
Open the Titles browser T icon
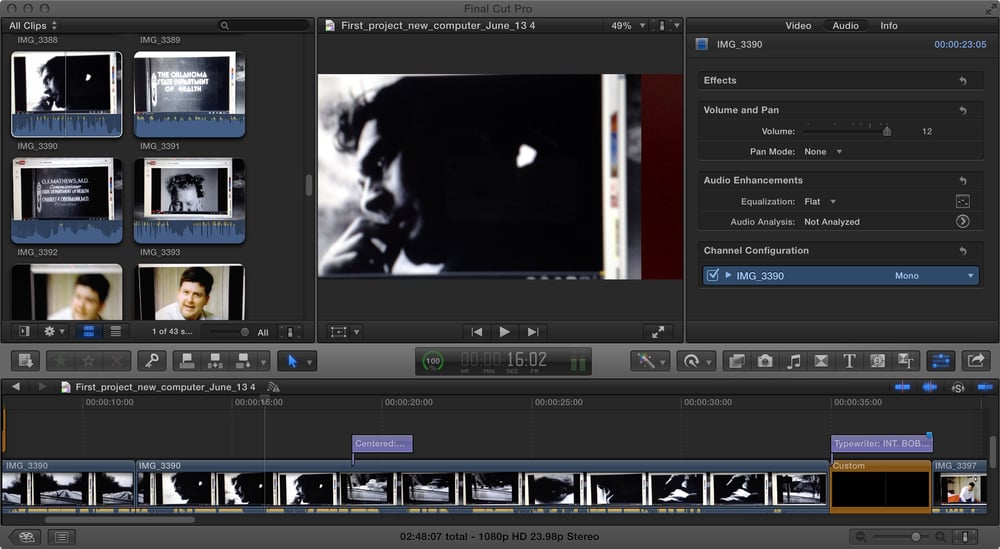tap(849, 361)
